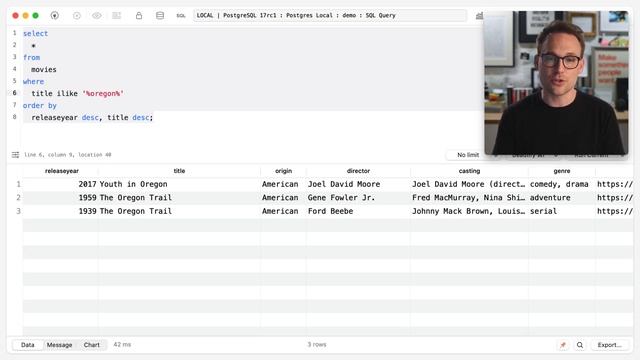Sort by releaseyear column header
Screen dimensions: 640x360
click(x=62, y=171)
